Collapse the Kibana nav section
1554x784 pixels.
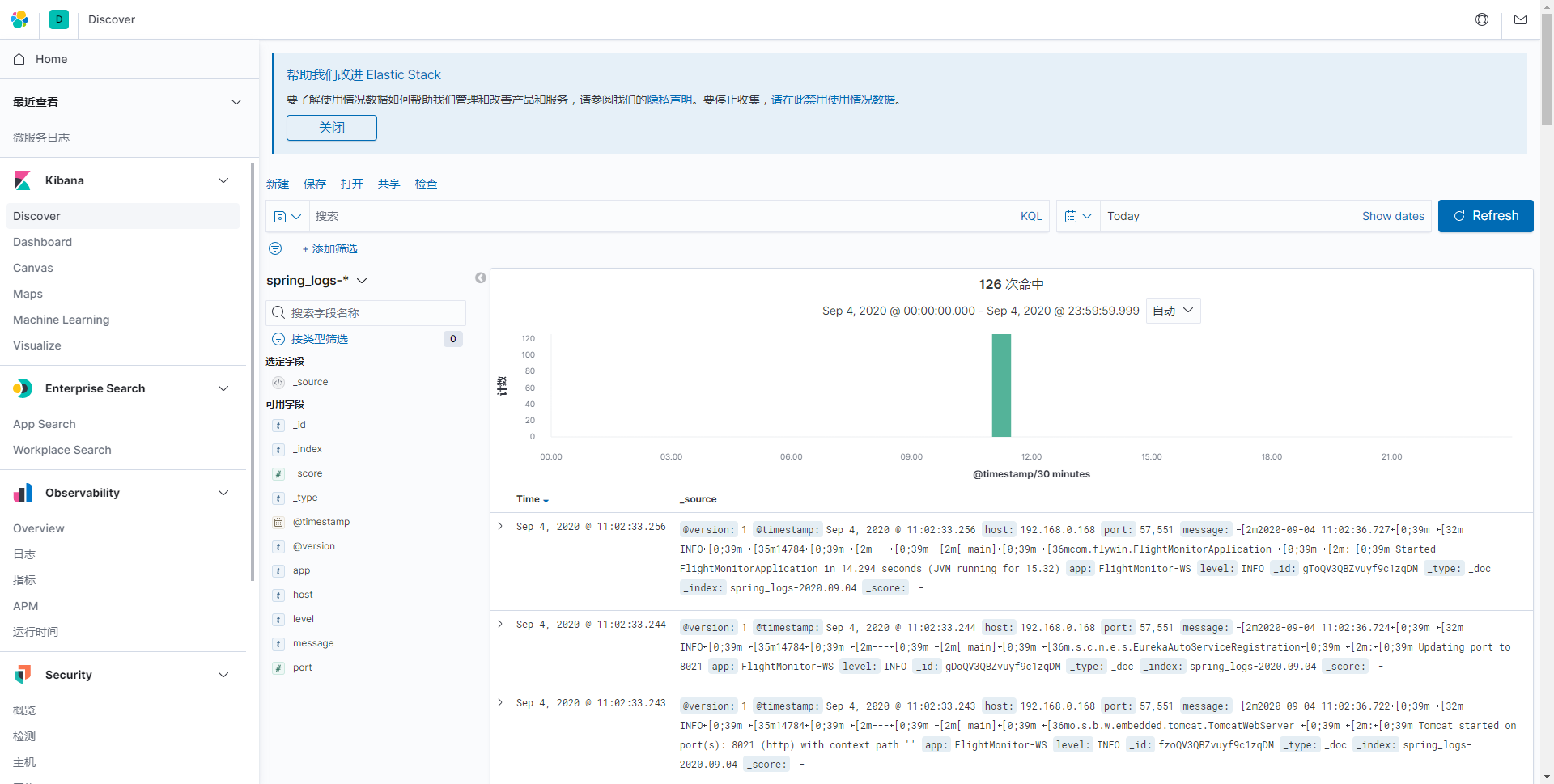point(223,180)
